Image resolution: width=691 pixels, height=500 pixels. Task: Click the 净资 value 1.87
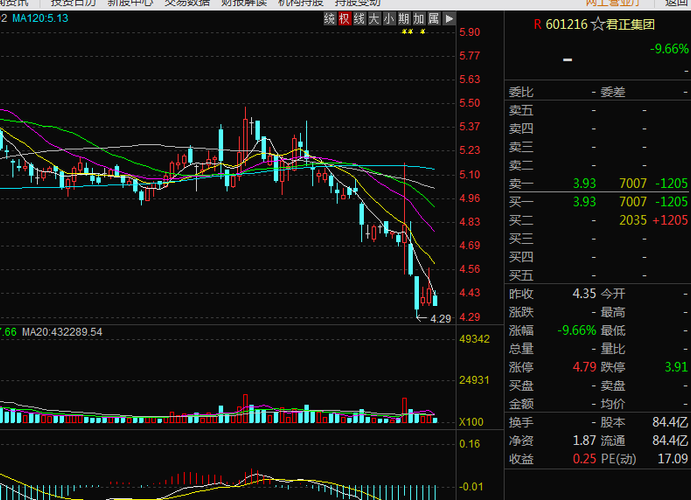pyautogui.click(x=584, y=441)
